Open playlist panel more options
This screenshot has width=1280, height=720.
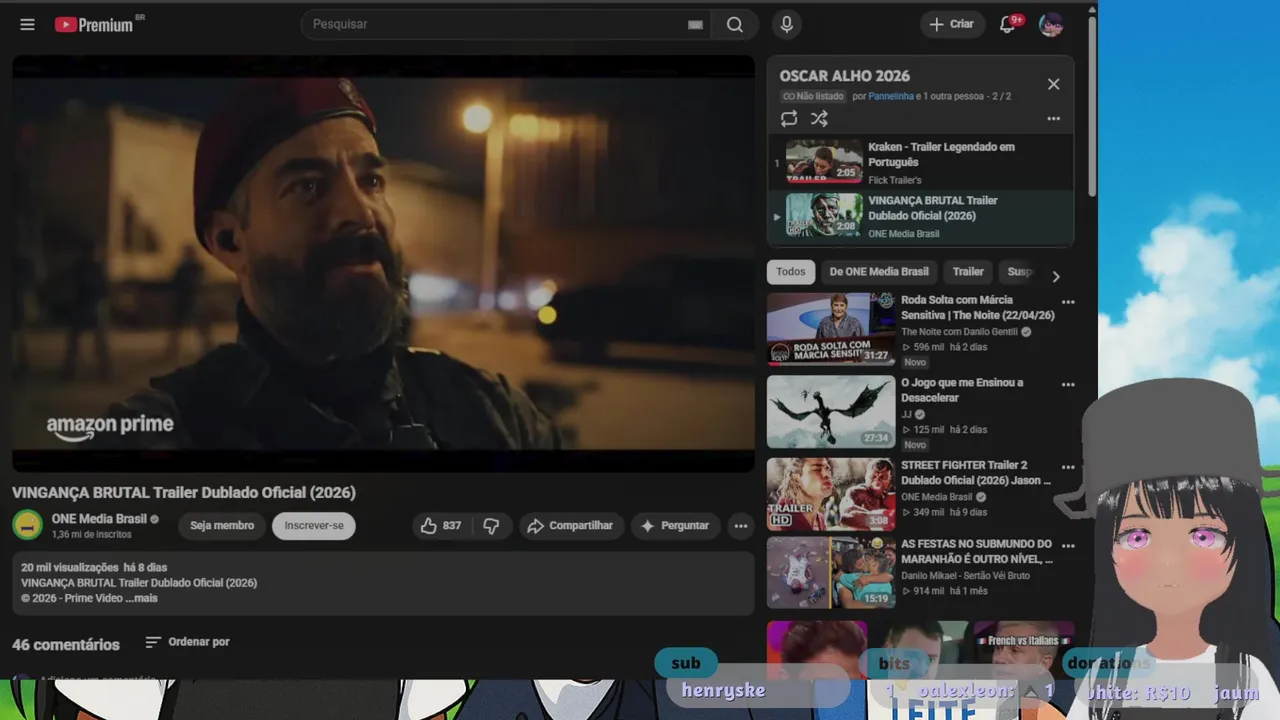[1053, 118]
